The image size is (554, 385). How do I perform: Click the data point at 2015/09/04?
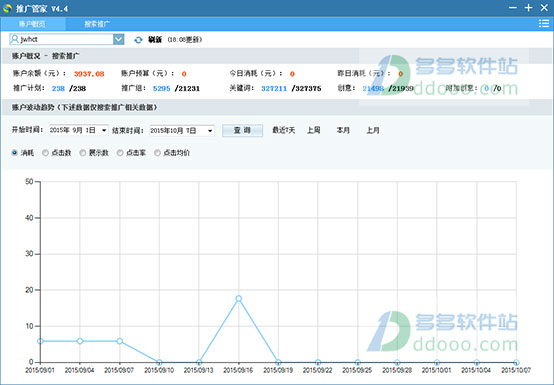[x=80, y=341]
